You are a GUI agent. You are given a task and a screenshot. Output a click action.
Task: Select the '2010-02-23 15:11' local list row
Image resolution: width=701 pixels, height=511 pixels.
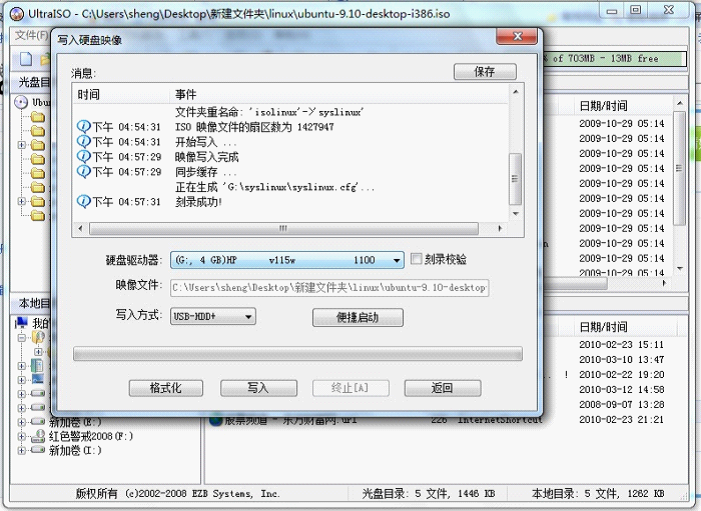[621, 345]
